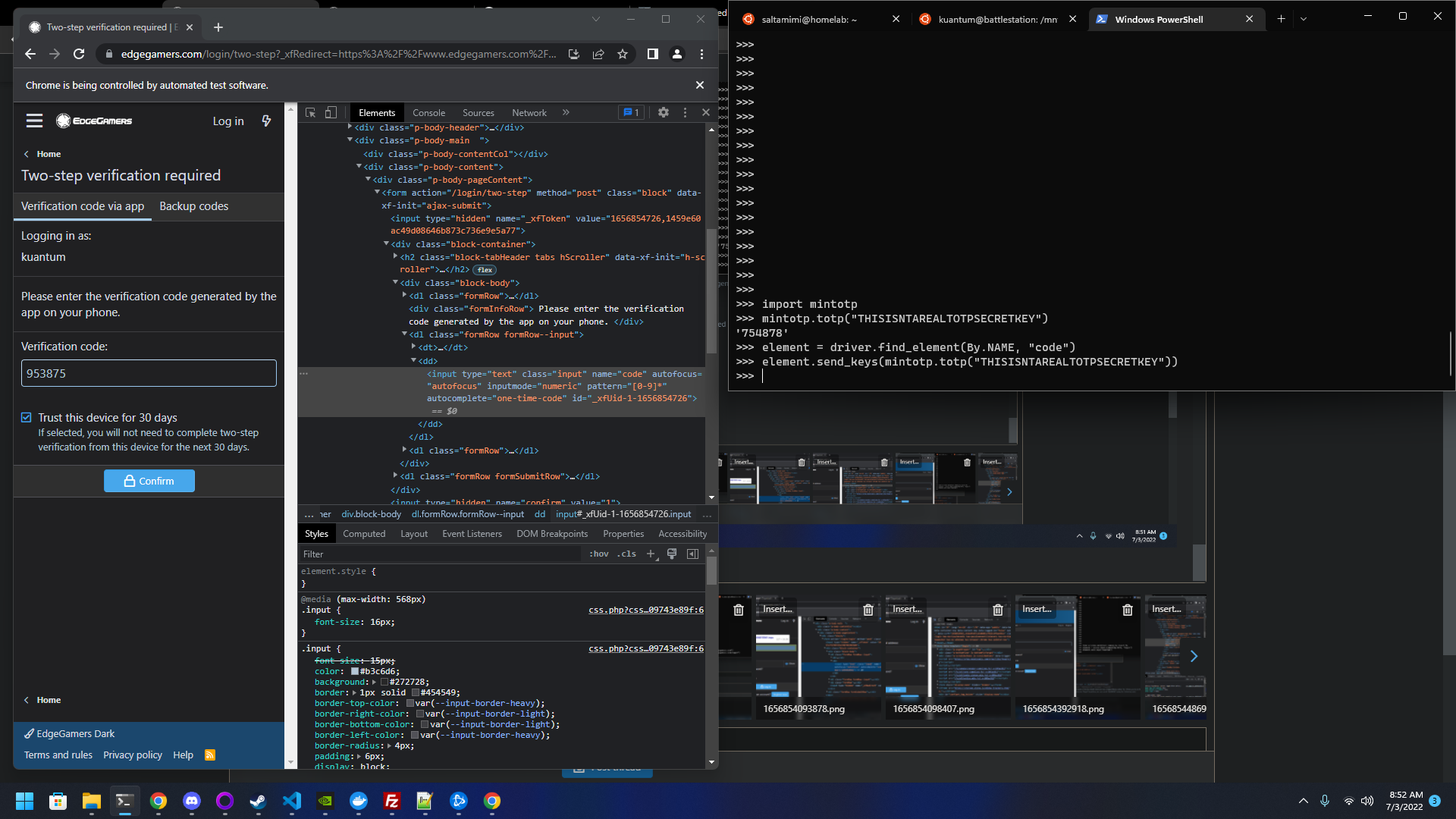Open the Sources tab in DevTools
This screenshot has width=1456, height=819.
pyautogui.click(x=479, y=112)
